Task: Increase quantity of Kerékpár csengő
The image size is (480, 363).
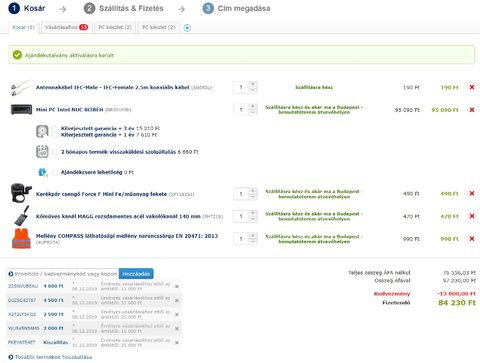Action: 253,191
